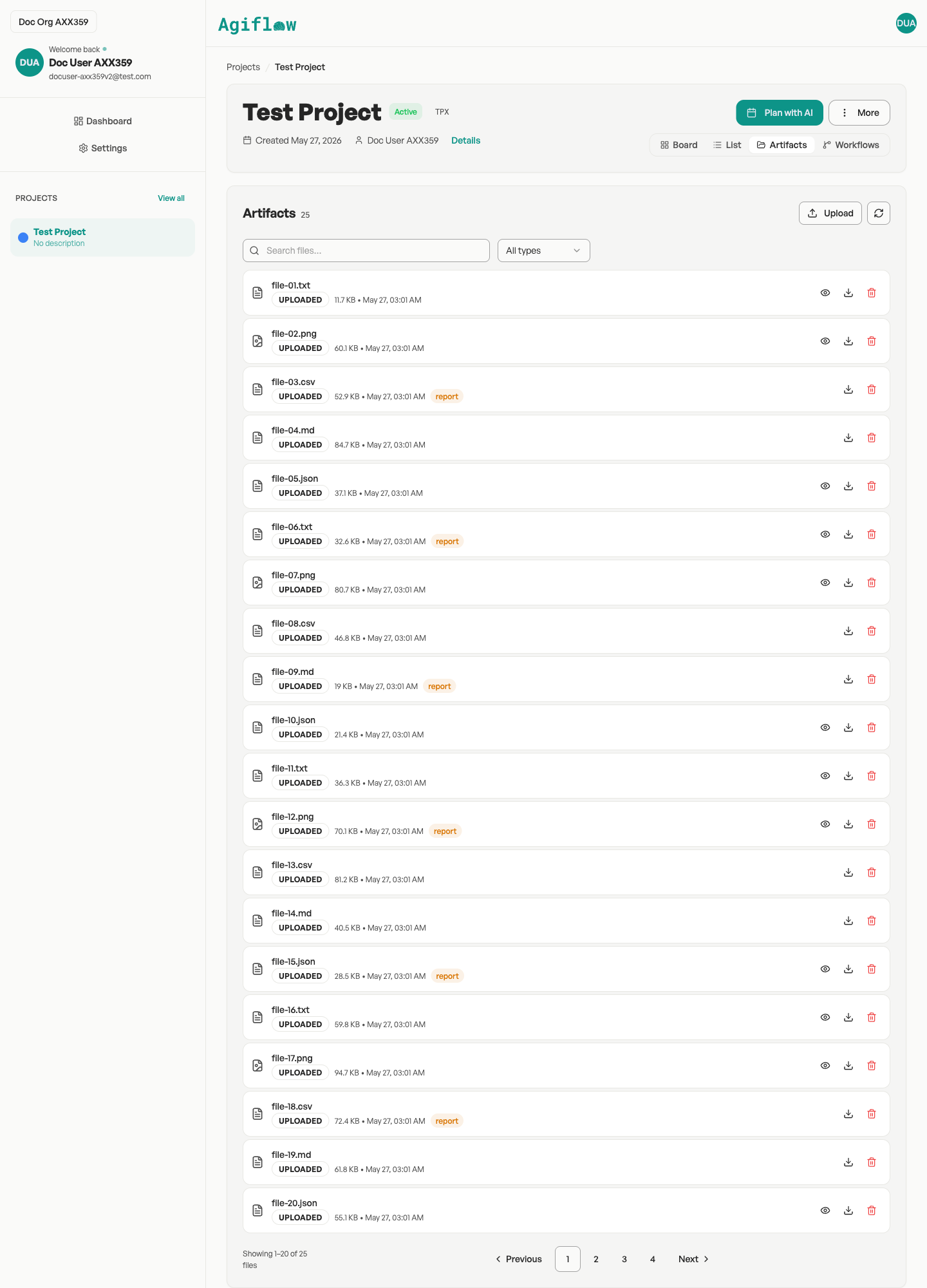Image resolution: width=927 pixels, height=1288 pixels.
Task: Go to the Next page
Action: click(x=693, y=1259)
